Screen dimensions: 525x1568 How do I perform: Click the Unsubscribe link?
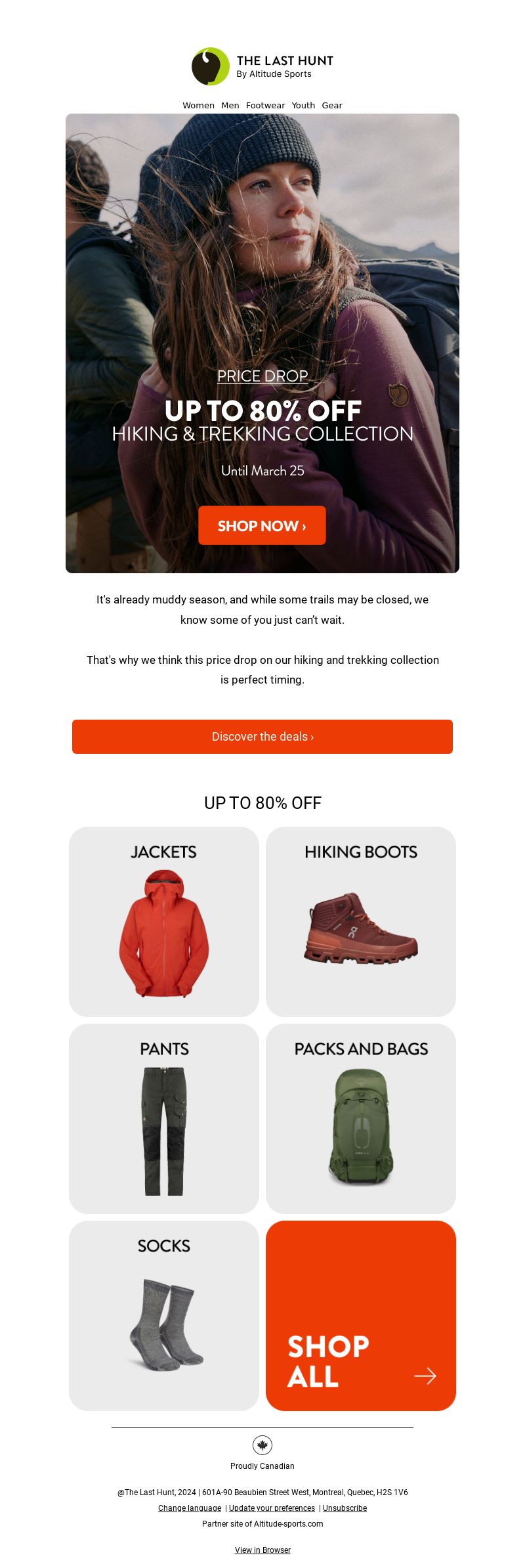pyautogui.click(x=345, y=1508)
